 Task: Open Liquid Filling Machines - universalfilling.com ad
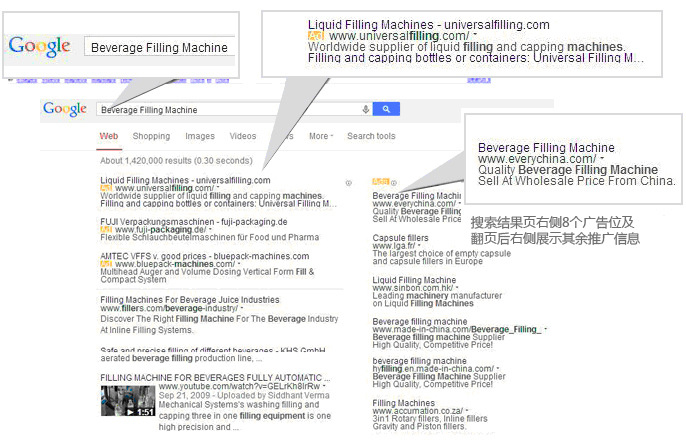coord(185,180)
